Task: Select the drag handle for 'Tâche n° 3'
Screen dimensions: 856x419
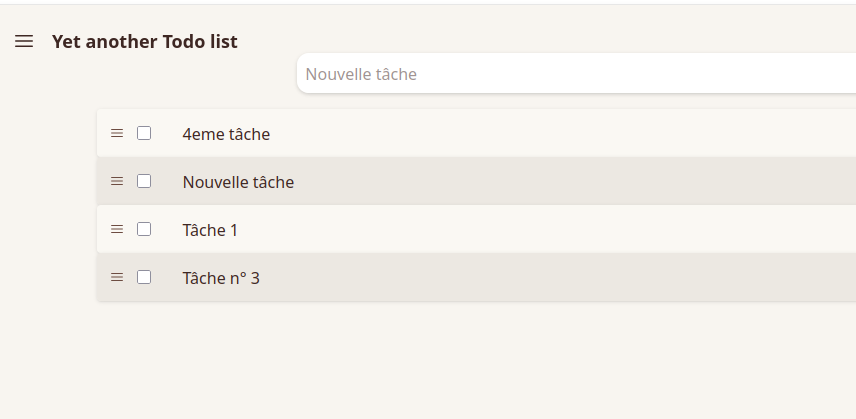Action: (x=117, y=277)
